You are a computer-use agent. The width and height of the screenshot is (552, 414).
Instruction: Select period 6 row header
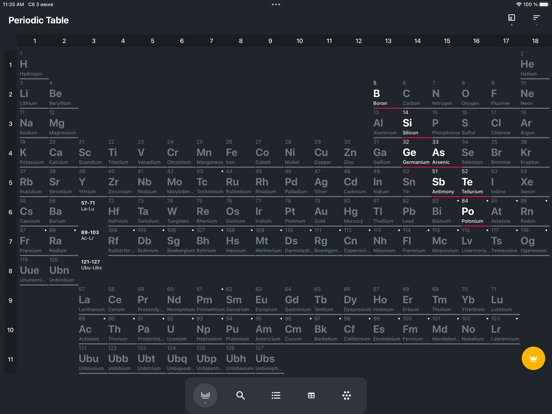tap(11, 212)
